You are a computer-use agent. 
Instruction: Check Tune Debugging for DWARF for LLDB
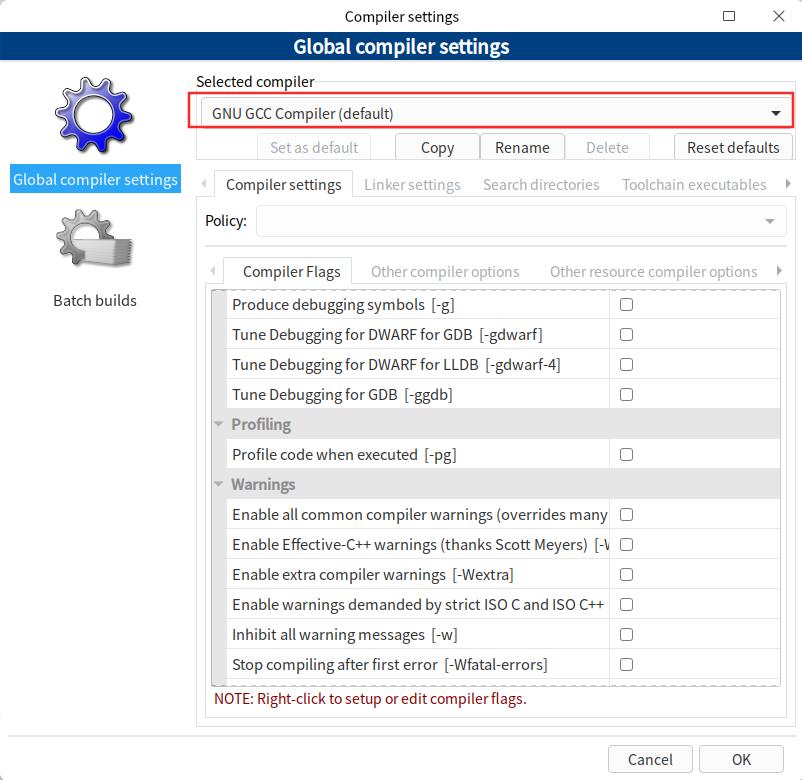pyautogui.click(x=626, y=365)
